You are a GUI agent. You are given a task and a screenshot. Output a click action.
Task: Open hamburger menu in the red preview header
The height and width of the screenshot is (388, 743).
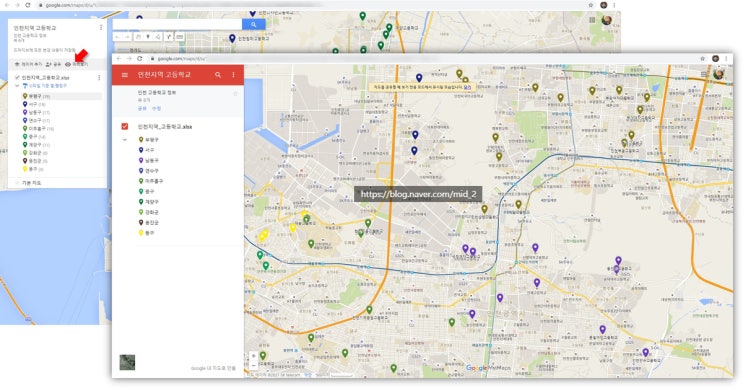[x=125, y=75]
